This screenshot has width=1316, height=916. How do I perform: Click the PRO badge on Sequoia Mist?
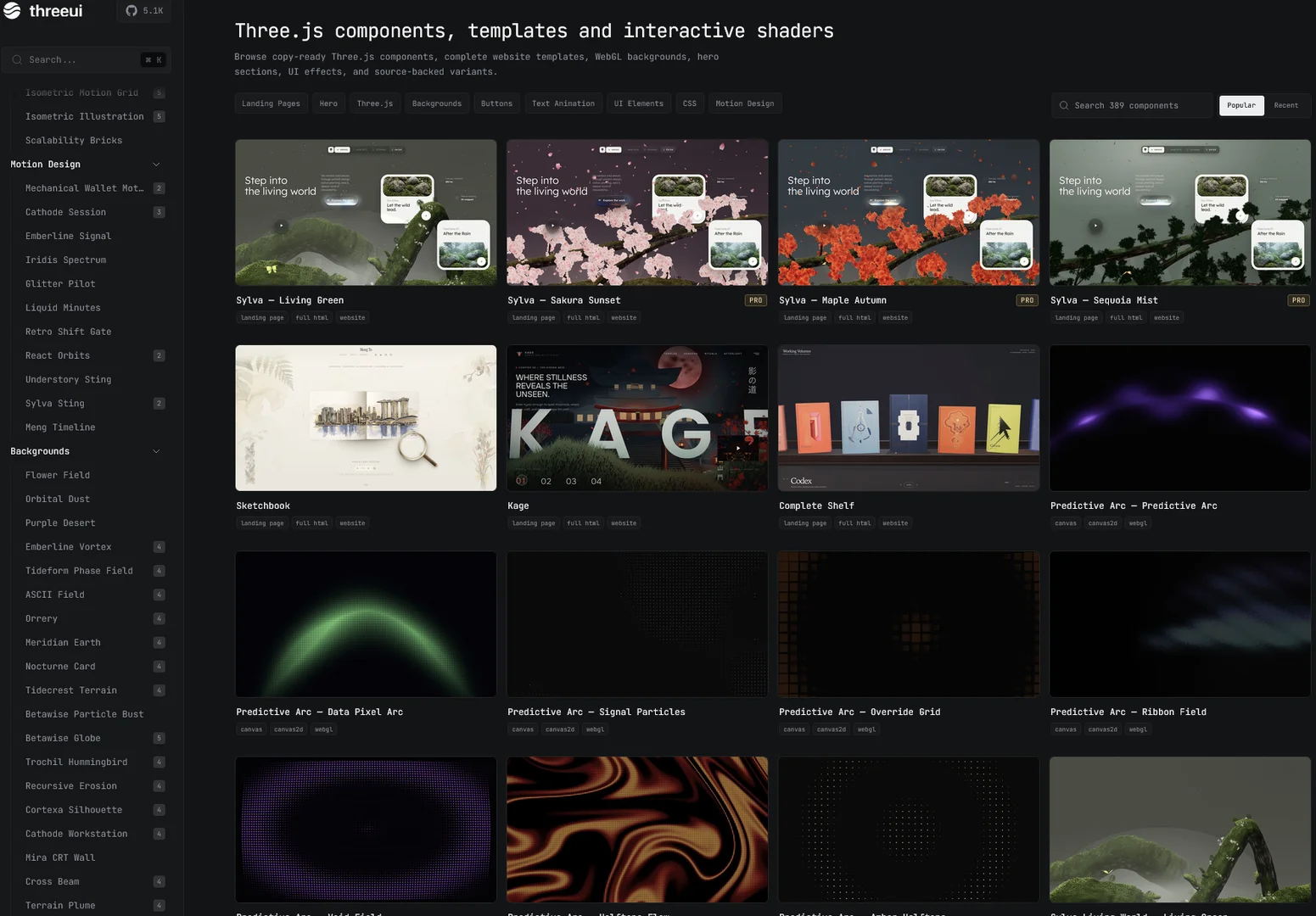click(1298, 300)
